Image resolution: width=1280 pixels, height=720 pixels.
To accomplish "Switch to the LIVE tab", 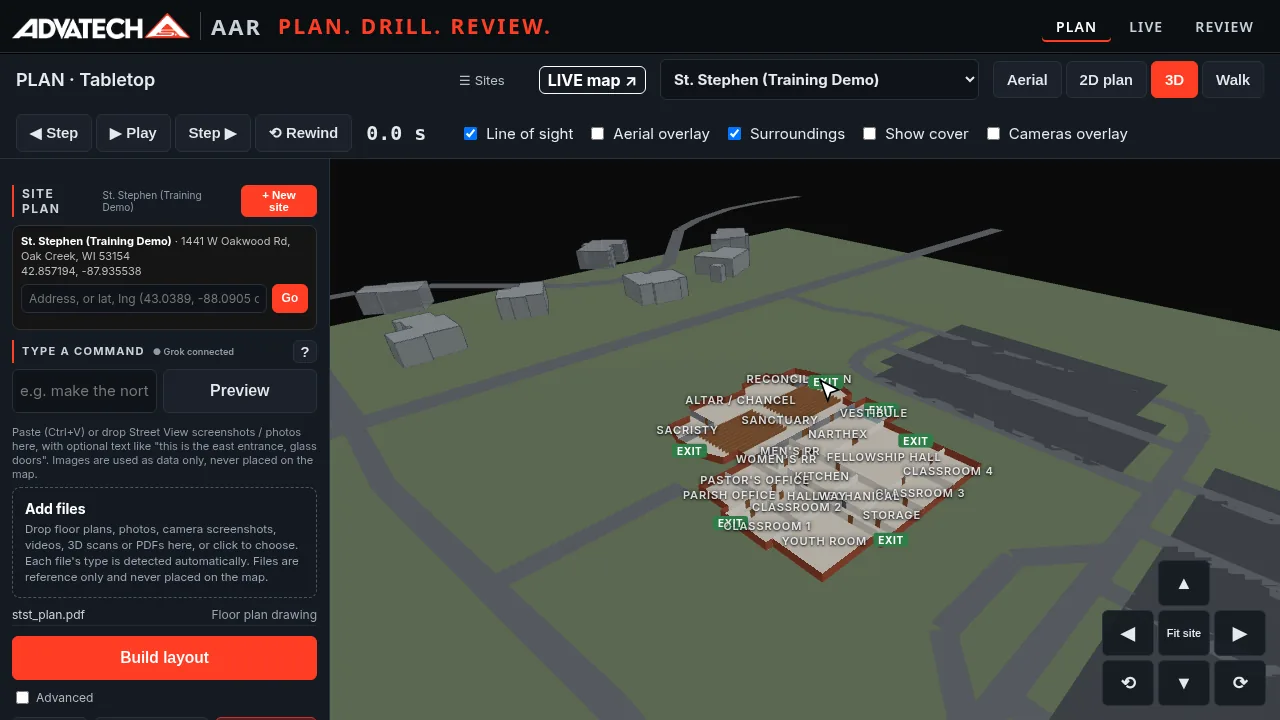I will pos(1146,27).
